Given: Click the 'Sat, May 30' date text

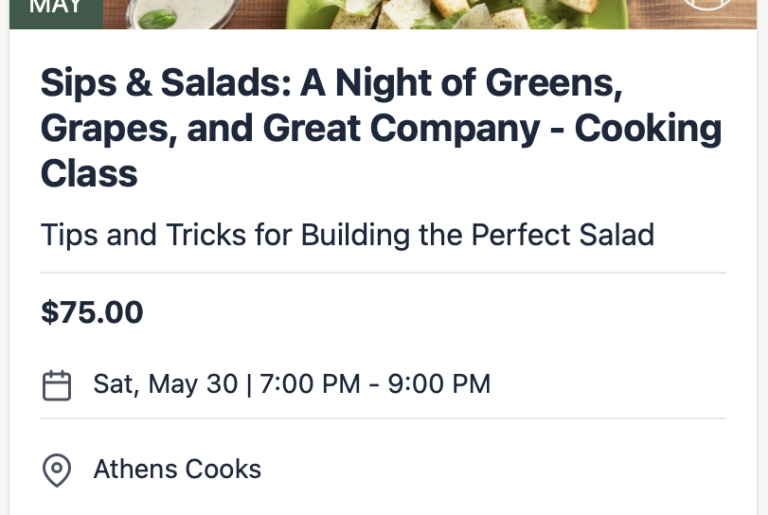Looking at the screenshot, I should point(166,384).
